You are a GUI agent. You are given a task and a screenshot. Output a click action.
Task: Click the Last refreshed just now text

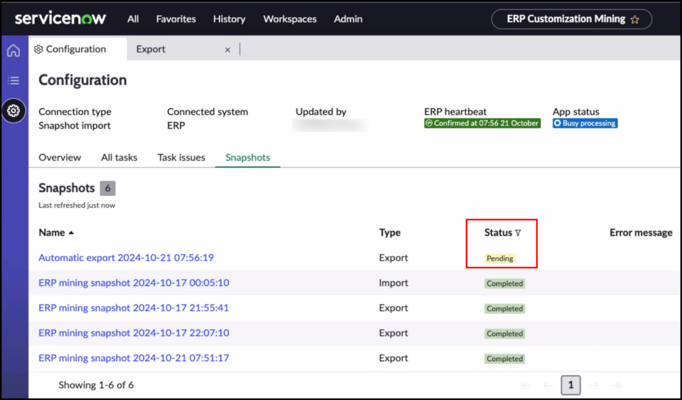[x=77, y=205]
